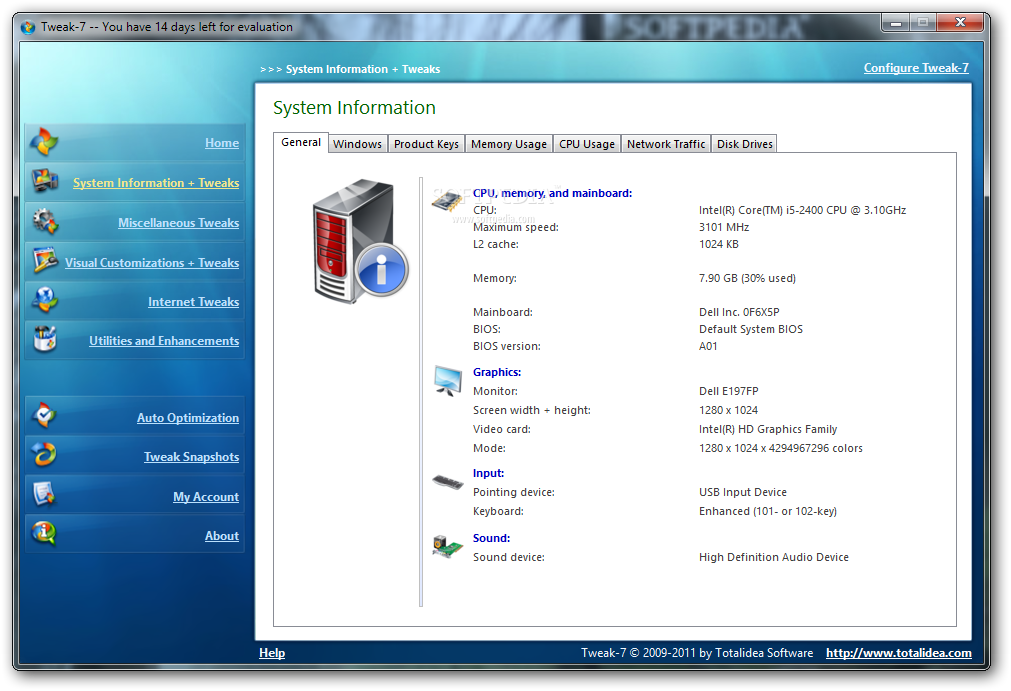
Task: Click the High Definition Audio Device value
Action: pos(774,558)
